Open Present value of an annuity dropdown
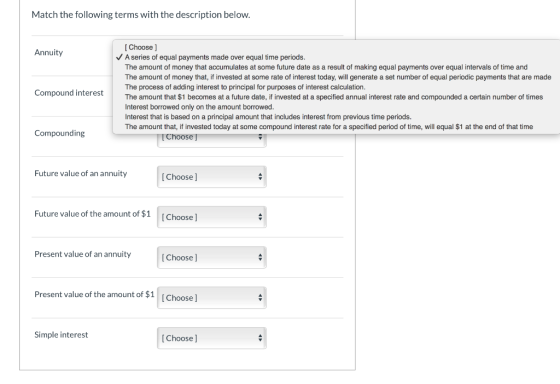Screen dimensions: 560x384 tap(212, 258)
